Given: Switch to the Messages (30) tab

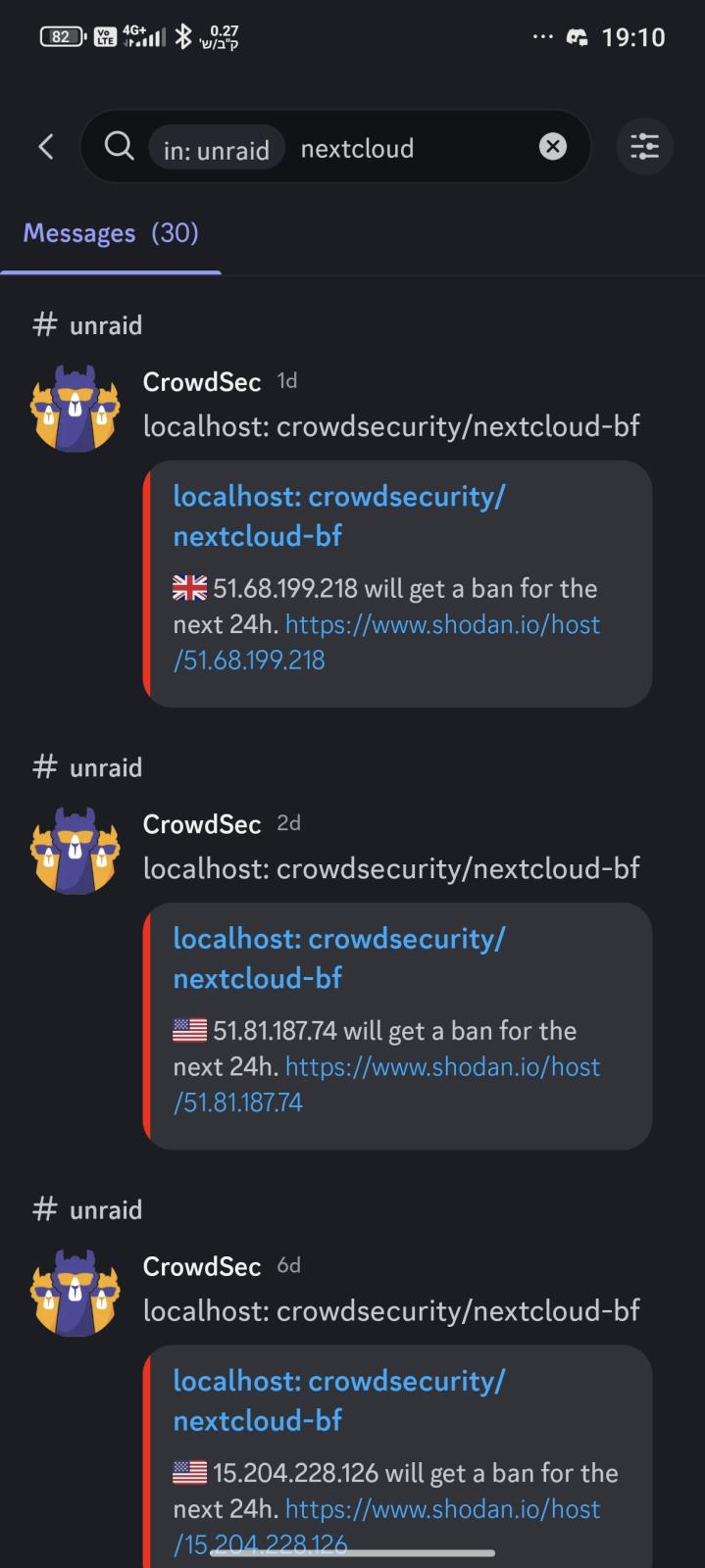Looking at the screenshot, I should (111, 233).
